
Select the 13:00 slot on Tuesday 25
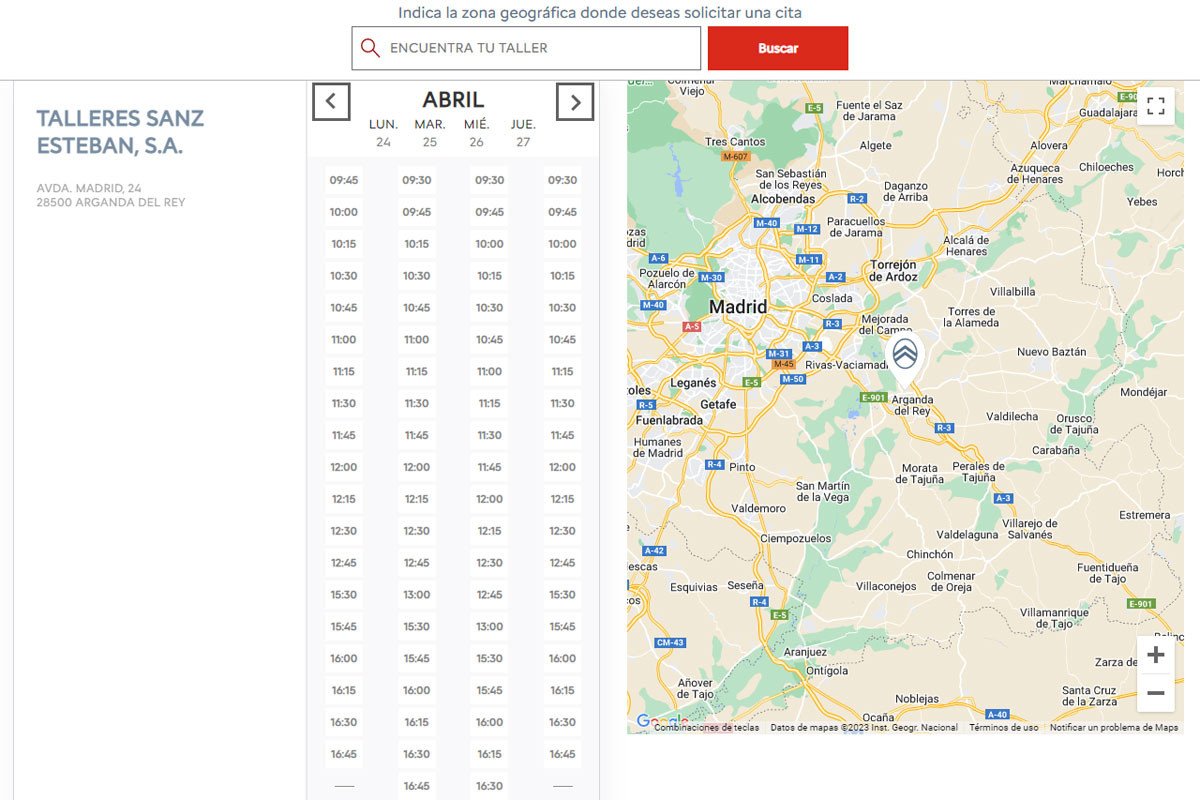(x=417, y=595)
